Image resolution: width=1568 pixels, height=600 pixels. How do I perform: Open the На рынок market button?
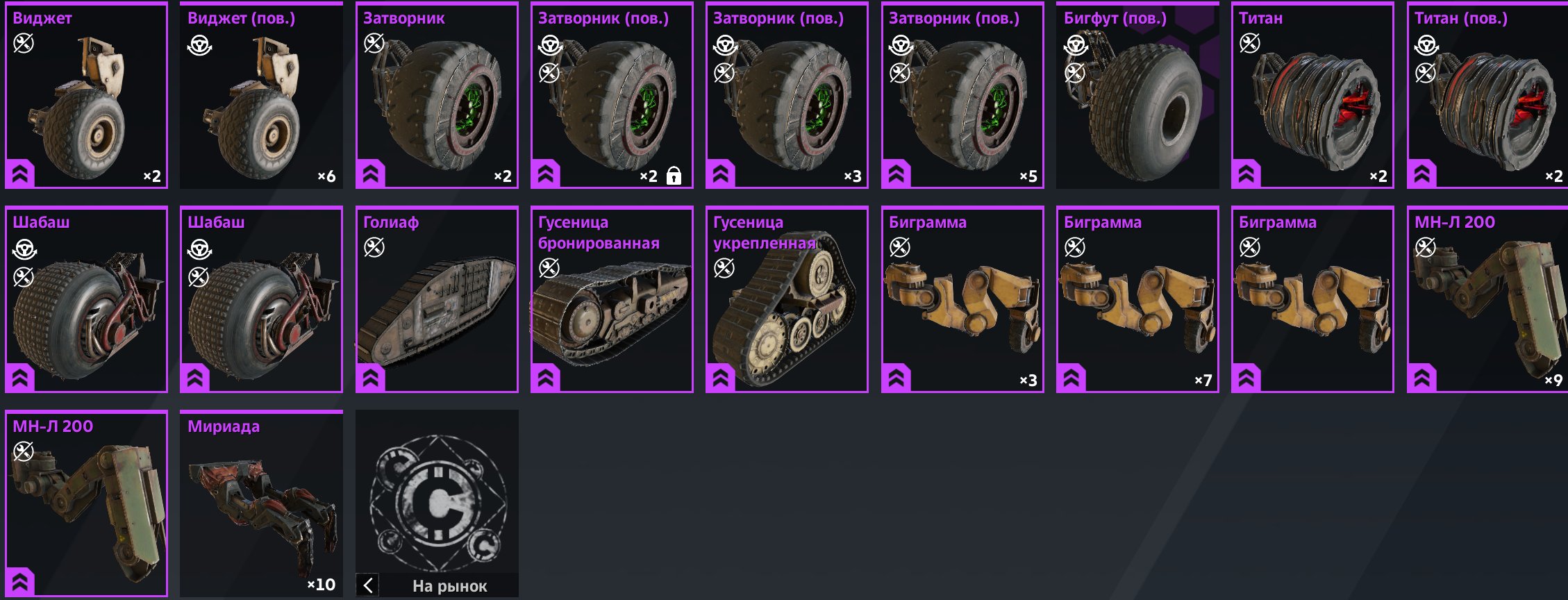click(x=437, y=585)
